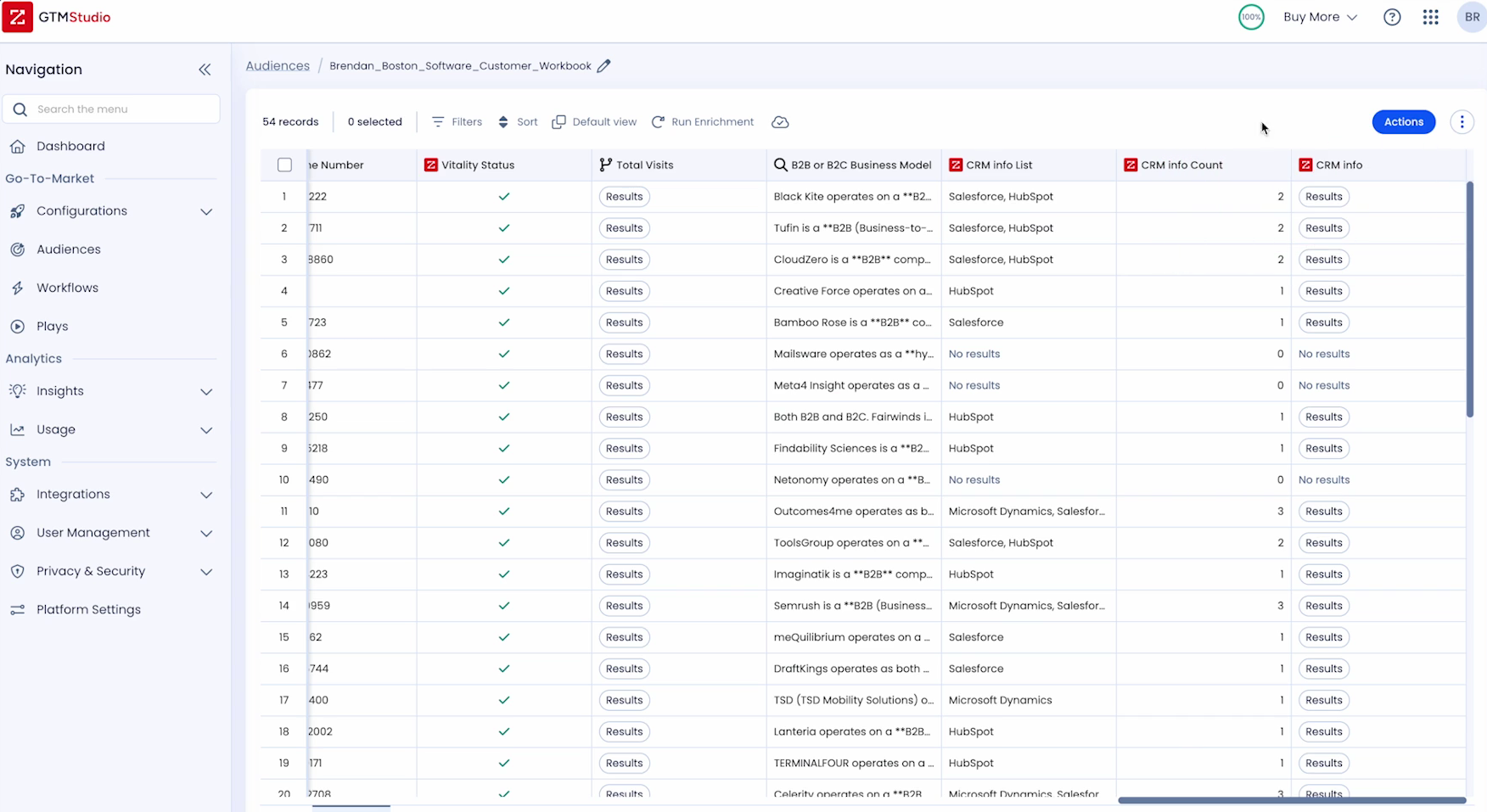
Task: Click the '54 records' count text
Action: (x=290, y=122)
